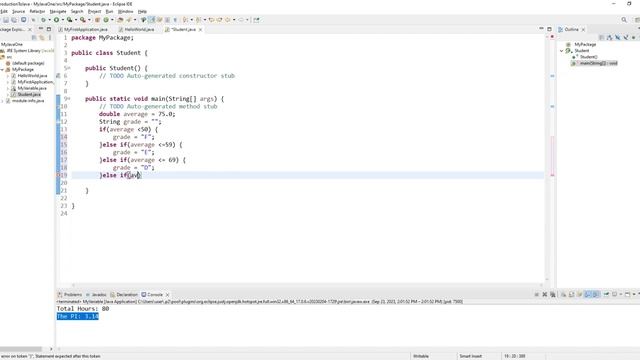Image resolution: width=640 pixels, height=360 pixels.
Task: Close the Package Explorer view tab
Action: (30, 29)
